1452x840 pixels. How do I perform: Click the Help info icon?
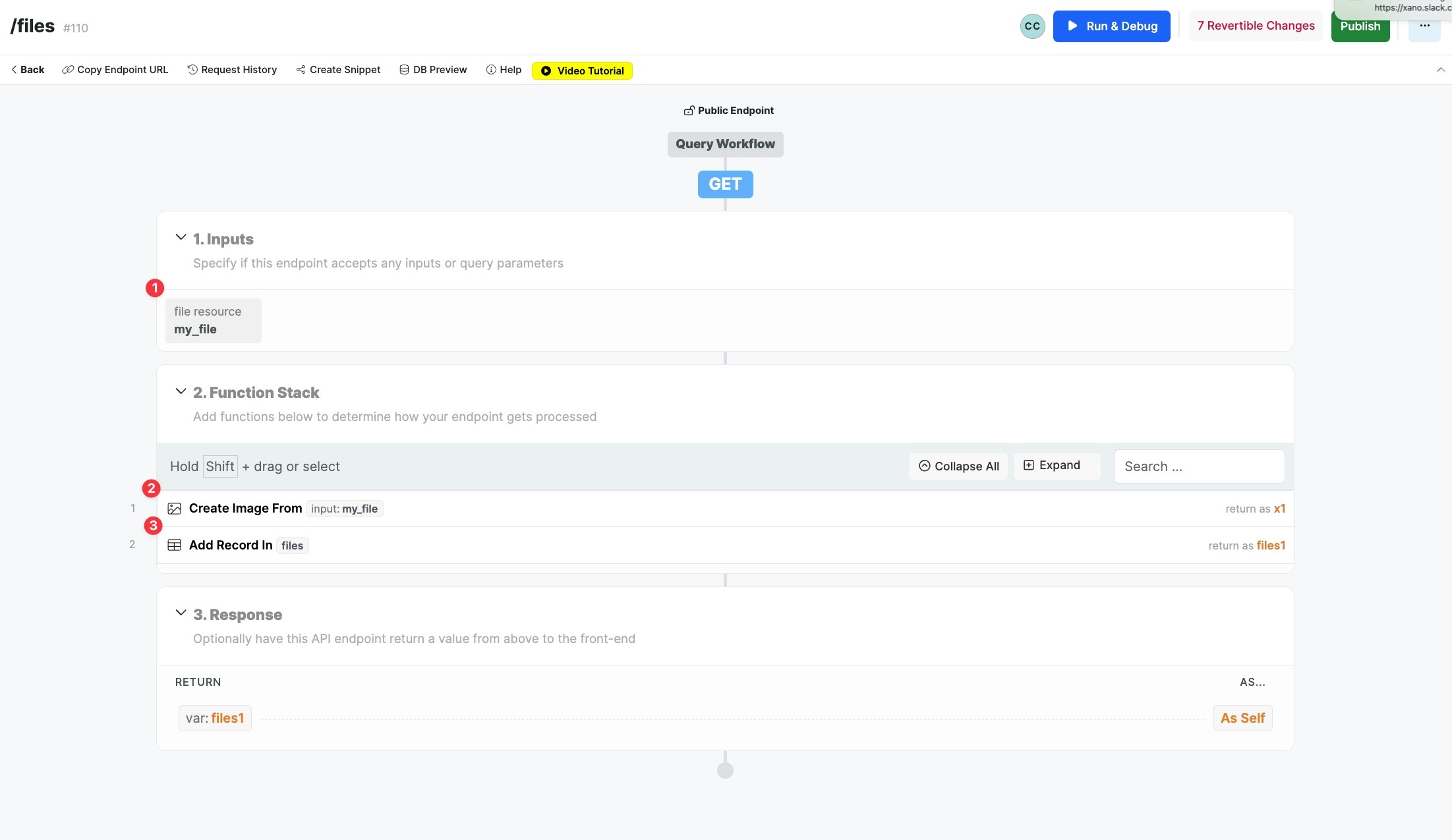coord(491,70)
